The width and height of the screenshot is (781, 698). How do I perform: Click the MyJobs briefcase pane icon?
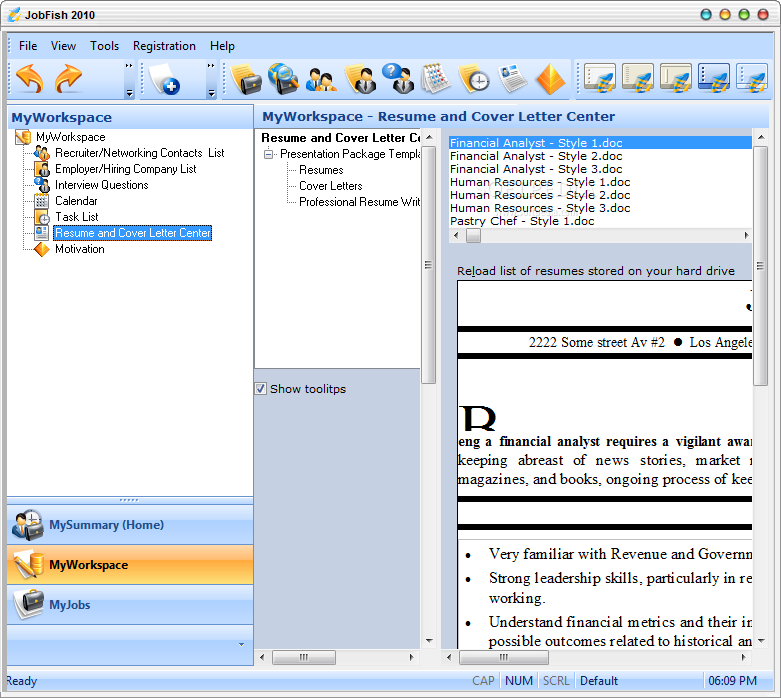pyautogui.click(x=28, y=604)
